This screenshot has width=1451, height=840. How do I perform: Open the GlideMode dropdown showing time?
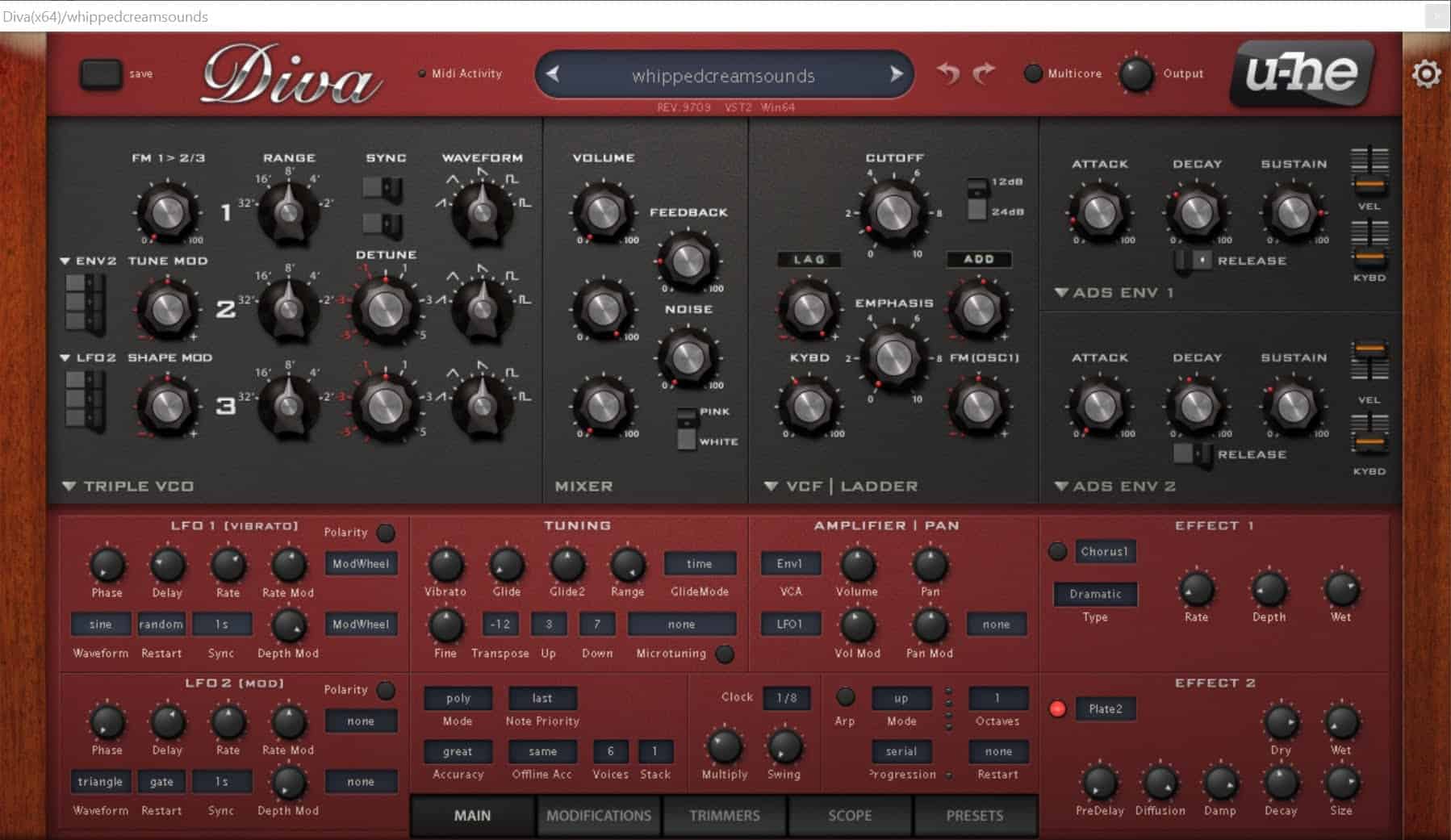[x=700, y=563]
